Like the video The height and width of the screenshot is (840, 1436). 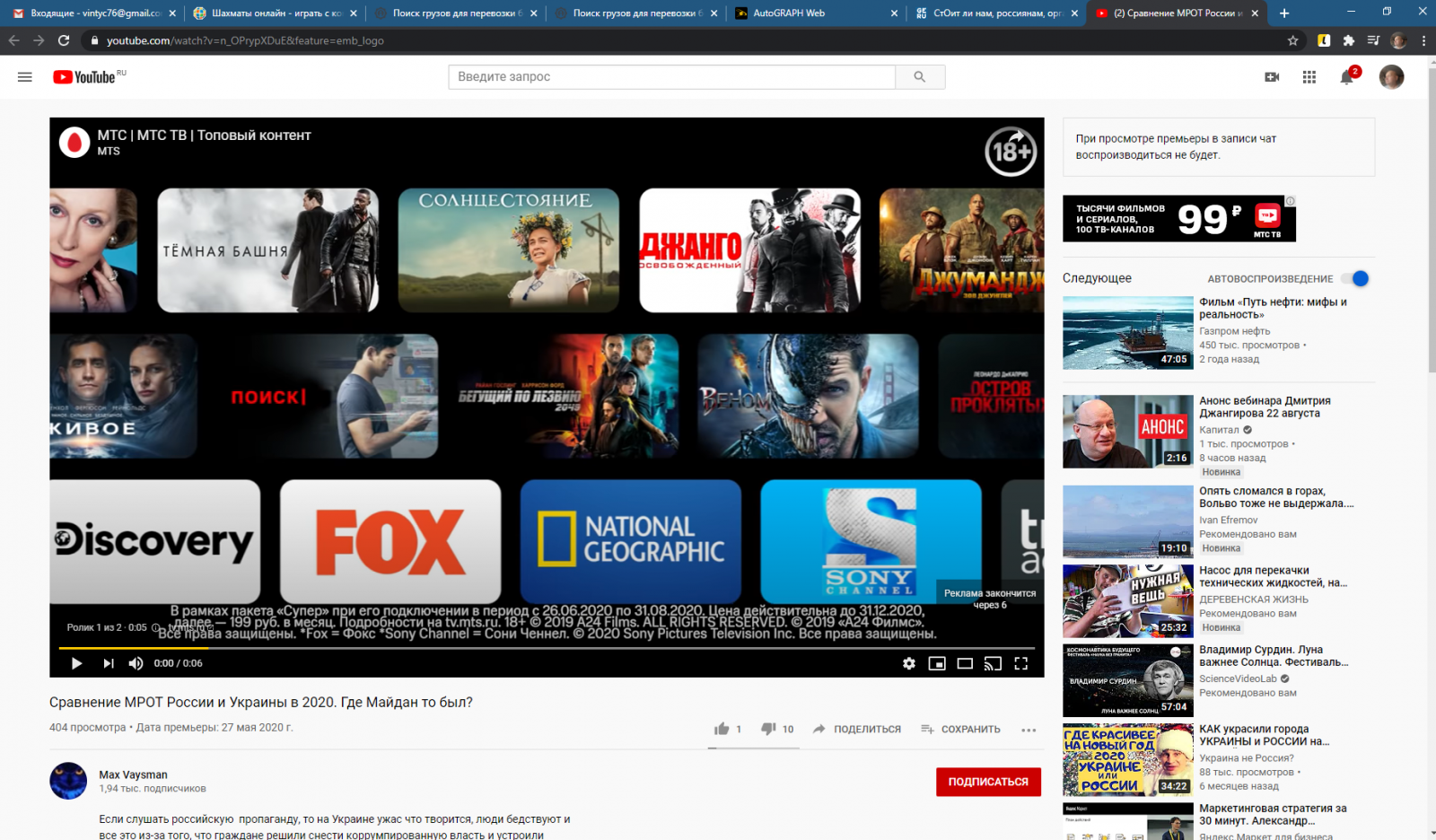coord(722,729)
